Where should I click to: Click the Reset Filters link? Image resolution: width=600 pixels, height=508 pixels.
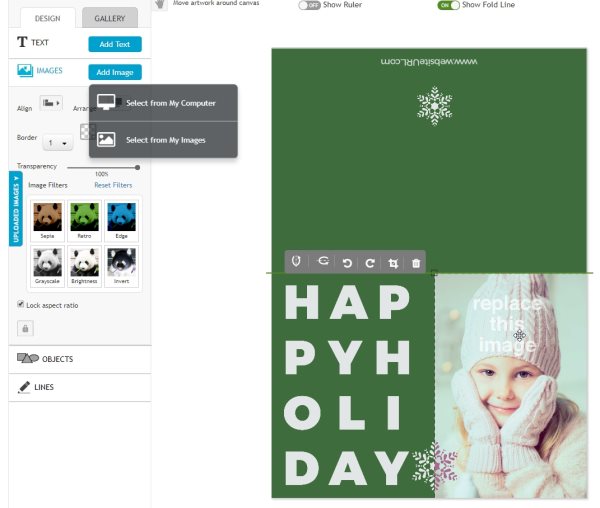pos(113,185)
